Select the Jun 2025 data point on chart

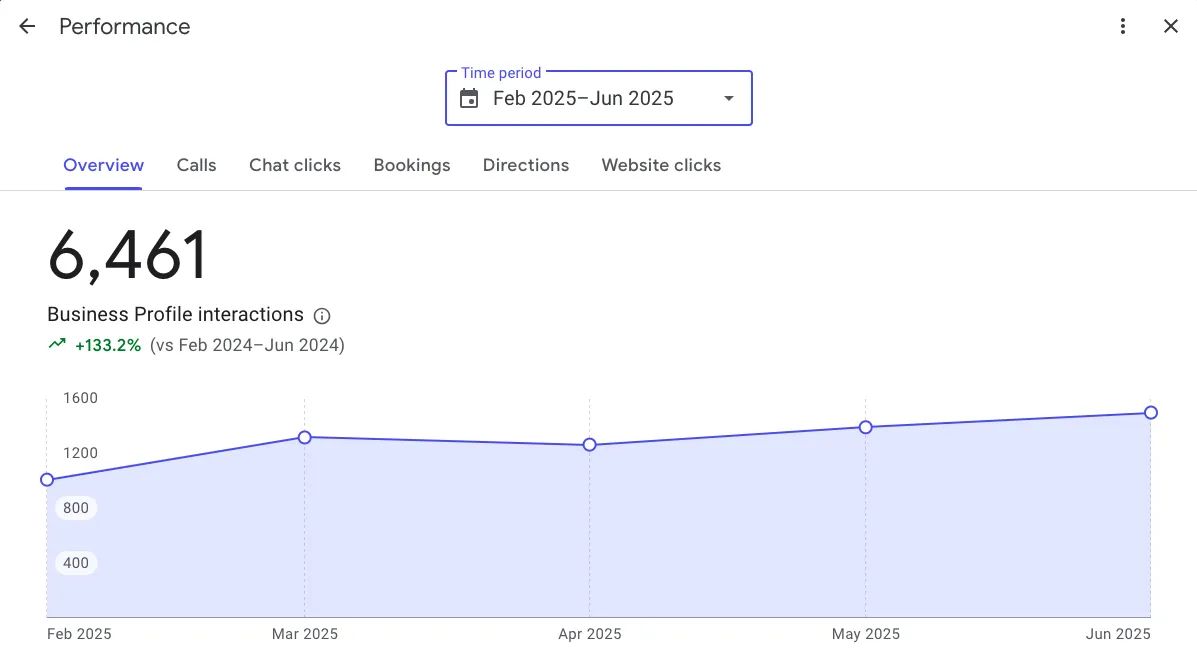coord(1150,413)
